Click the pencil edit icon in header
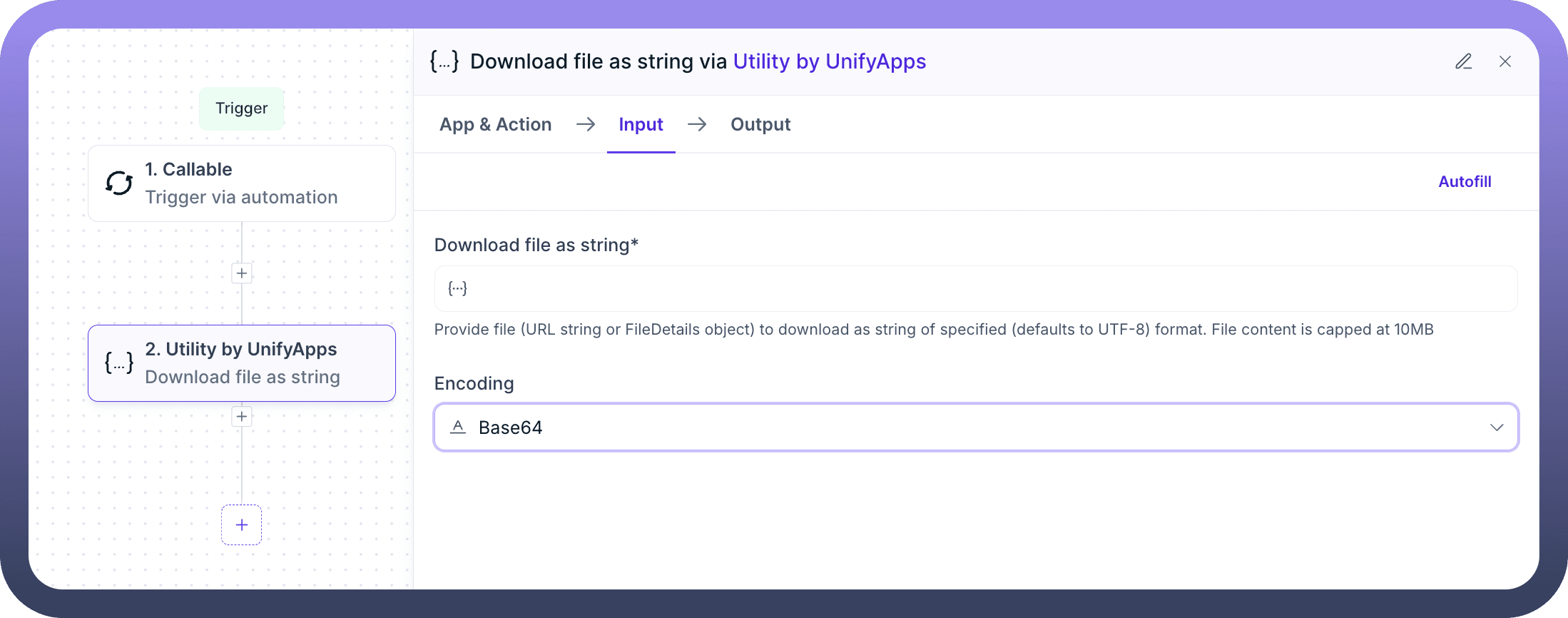The image size is (1568, 618). (x=1463, y=62)
